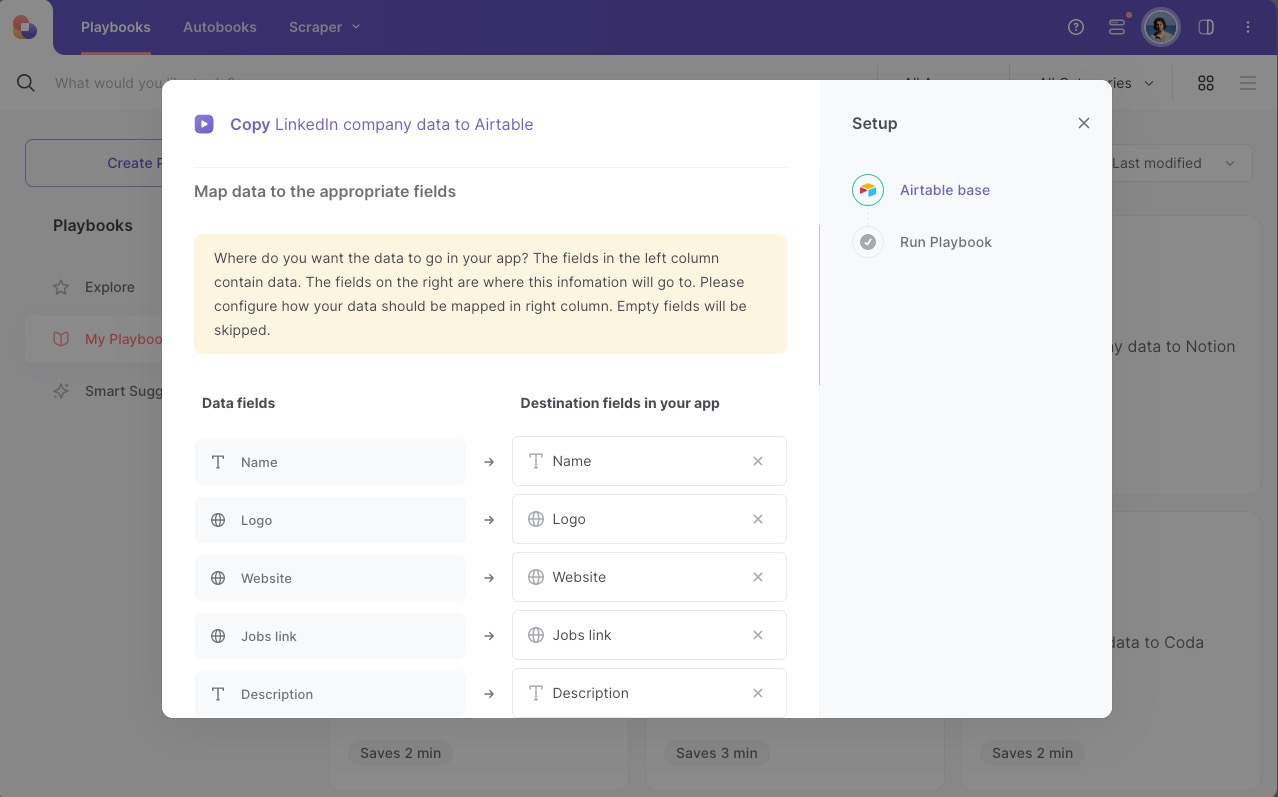
Task: Click the Create Playbook button
Action: click(x=94, y=163)
